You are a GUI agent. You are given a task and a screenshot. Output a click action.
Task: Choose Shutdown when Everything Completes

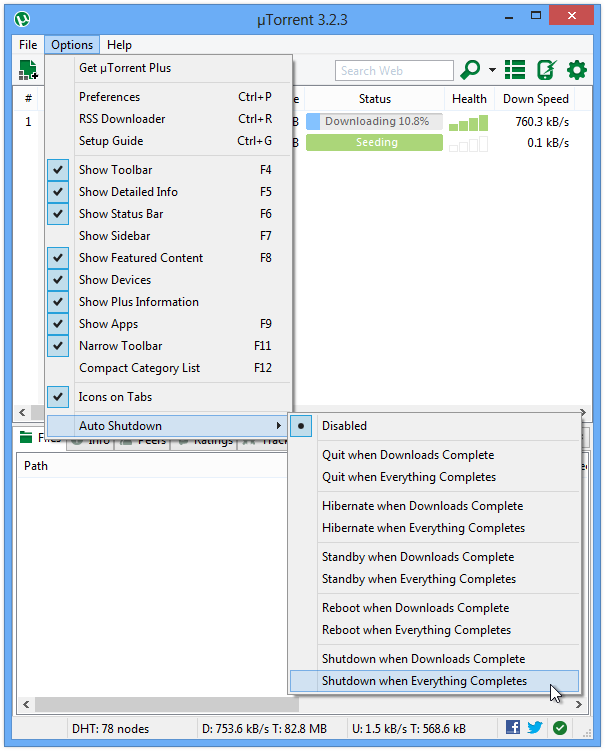pos(434,681)
